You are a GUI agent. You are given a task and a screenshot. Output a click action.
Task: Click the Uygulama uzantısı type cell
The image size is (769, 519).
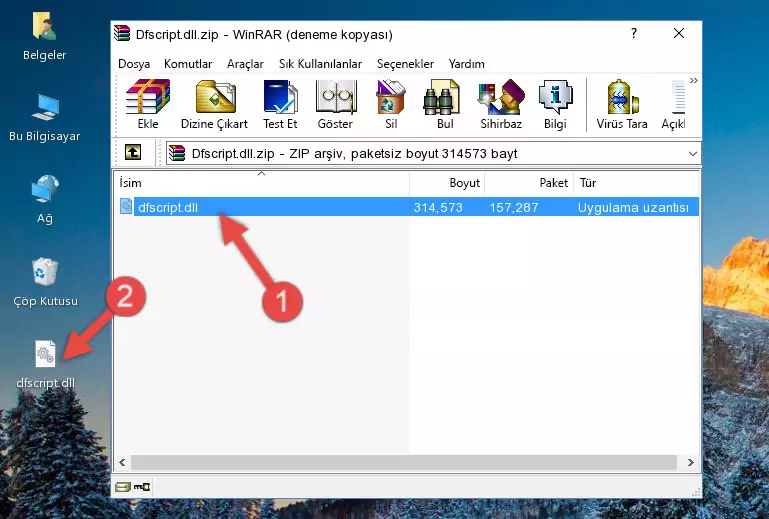pos(633,208)
